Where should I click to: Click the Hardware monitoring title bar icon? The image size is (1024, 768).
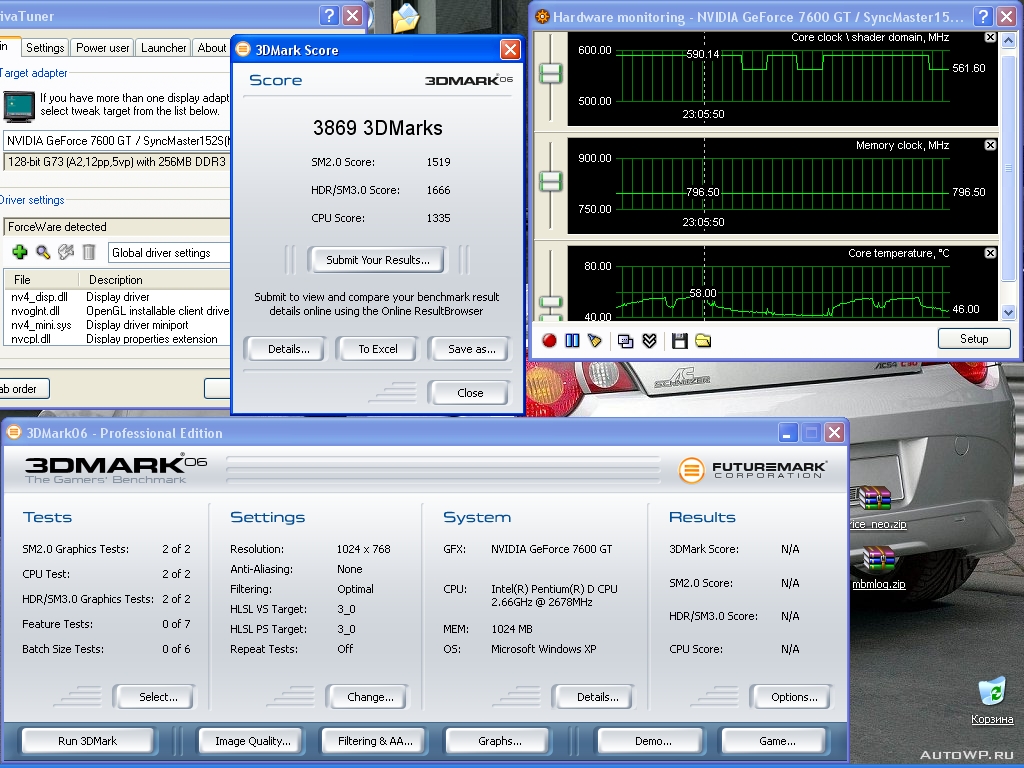pyautogui.click(x=542, y=16)
